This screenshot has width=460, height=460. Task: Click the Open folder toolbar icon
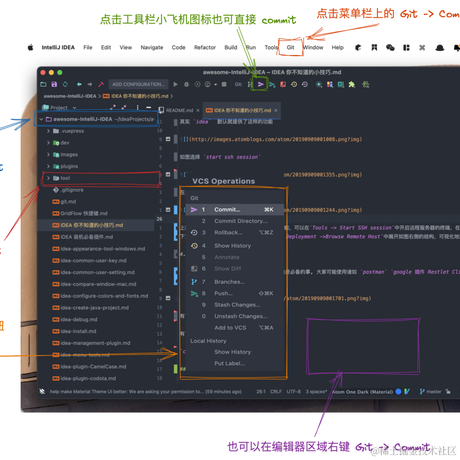43,84
